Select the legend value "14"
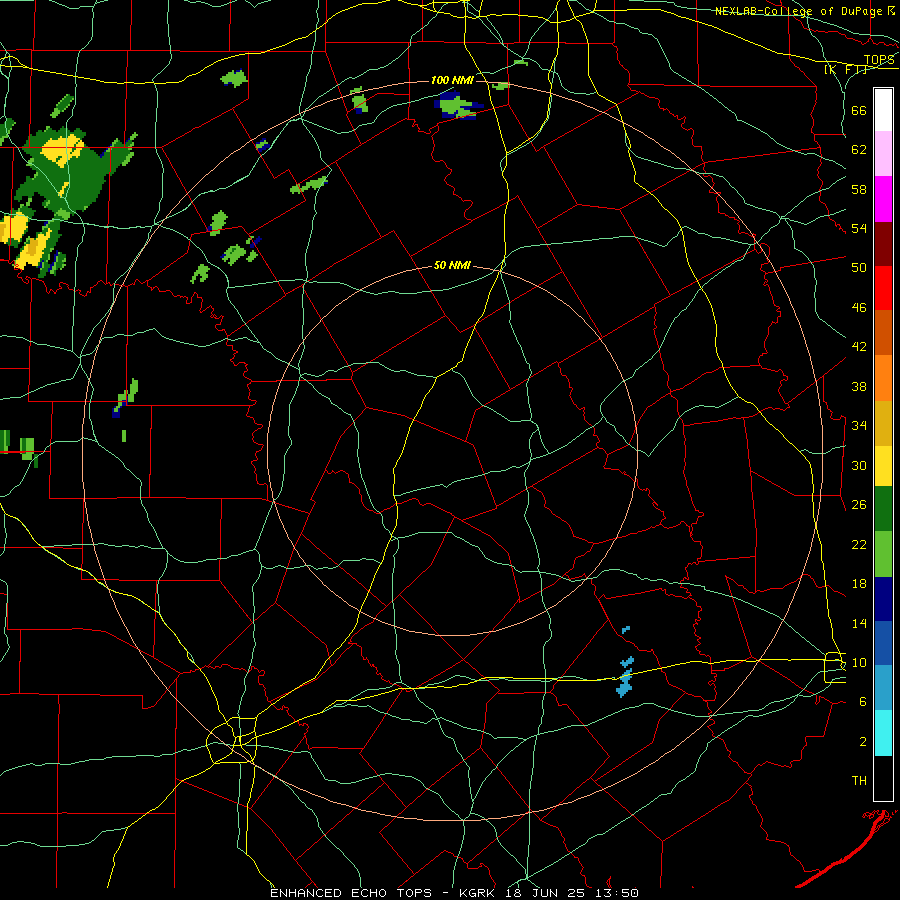Viewport: 900px width, 900px height. pyautogui.click(x=859, y=623)
